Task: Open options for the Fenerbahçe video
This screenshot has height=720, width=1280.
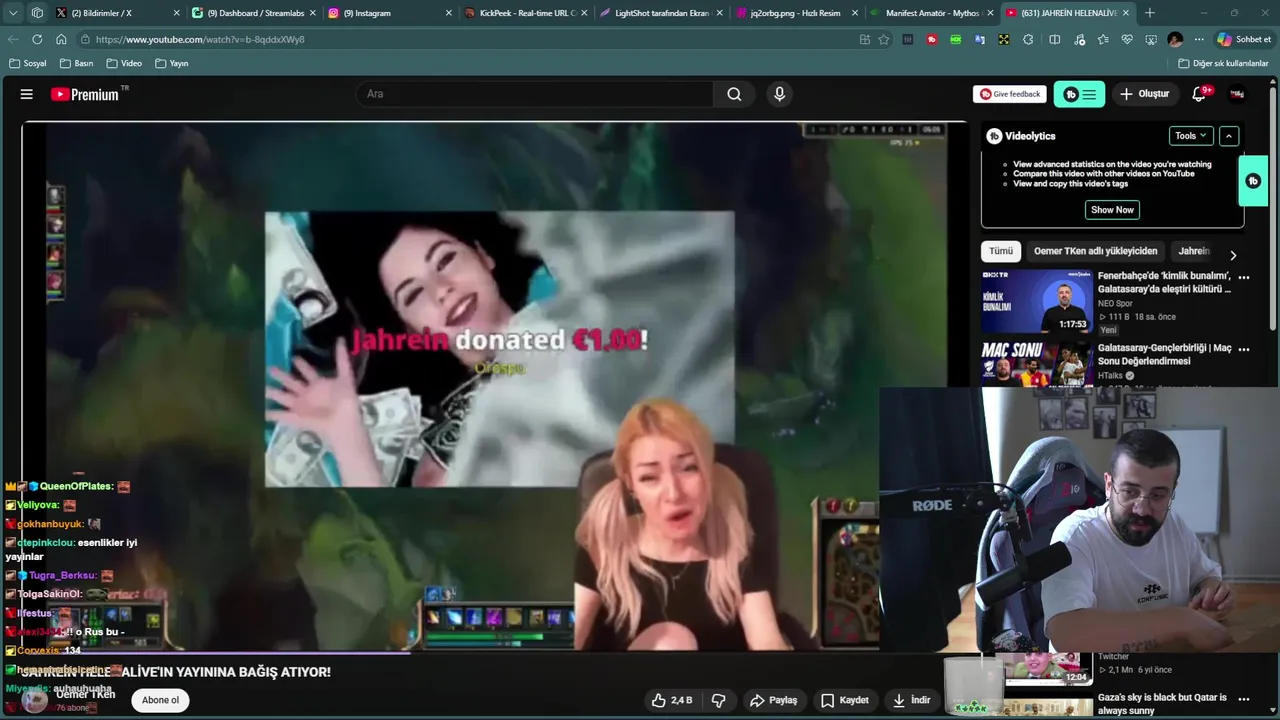Action: [1244, 277]
